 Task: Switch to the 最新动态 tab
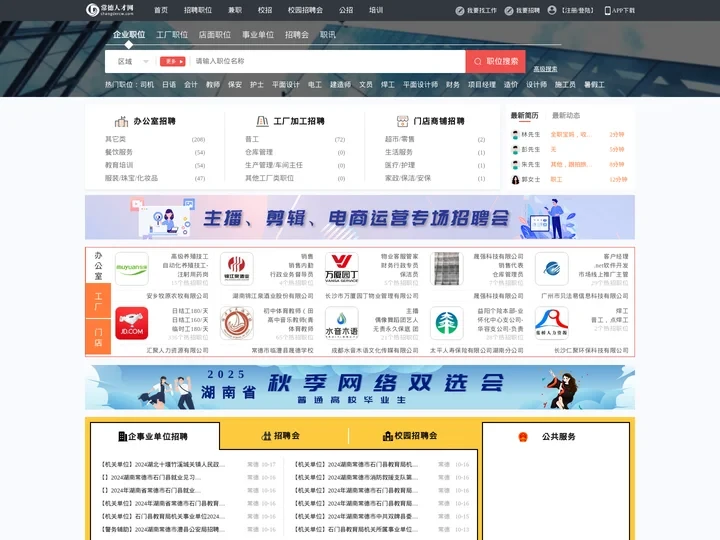(x=566, y=115)
